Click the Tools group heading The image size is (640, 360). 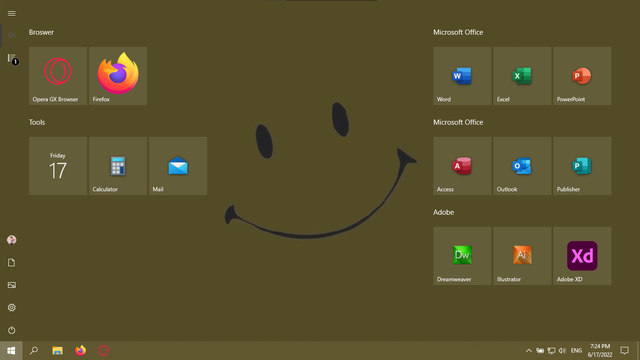[x=37, y=122]
